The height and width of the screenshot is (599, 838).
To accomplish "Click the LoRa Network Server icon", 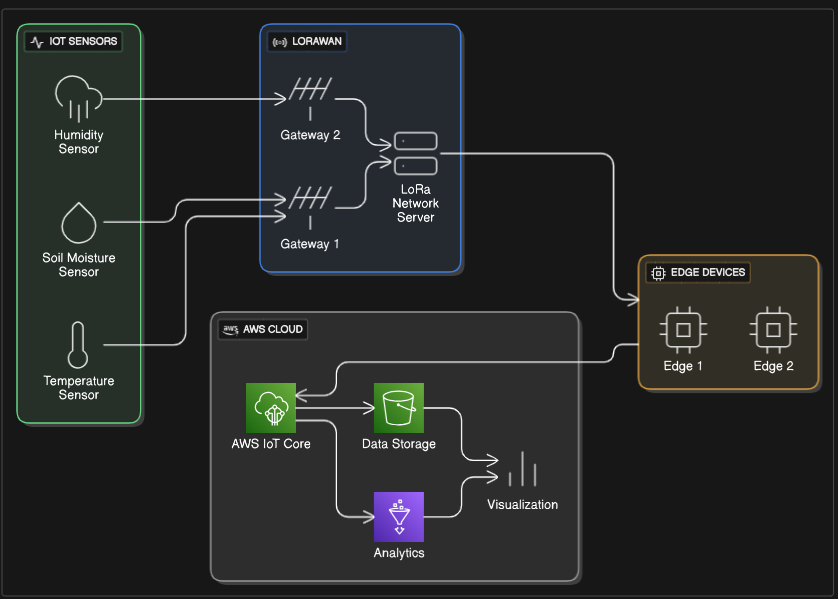I will [x=415, y=153].
